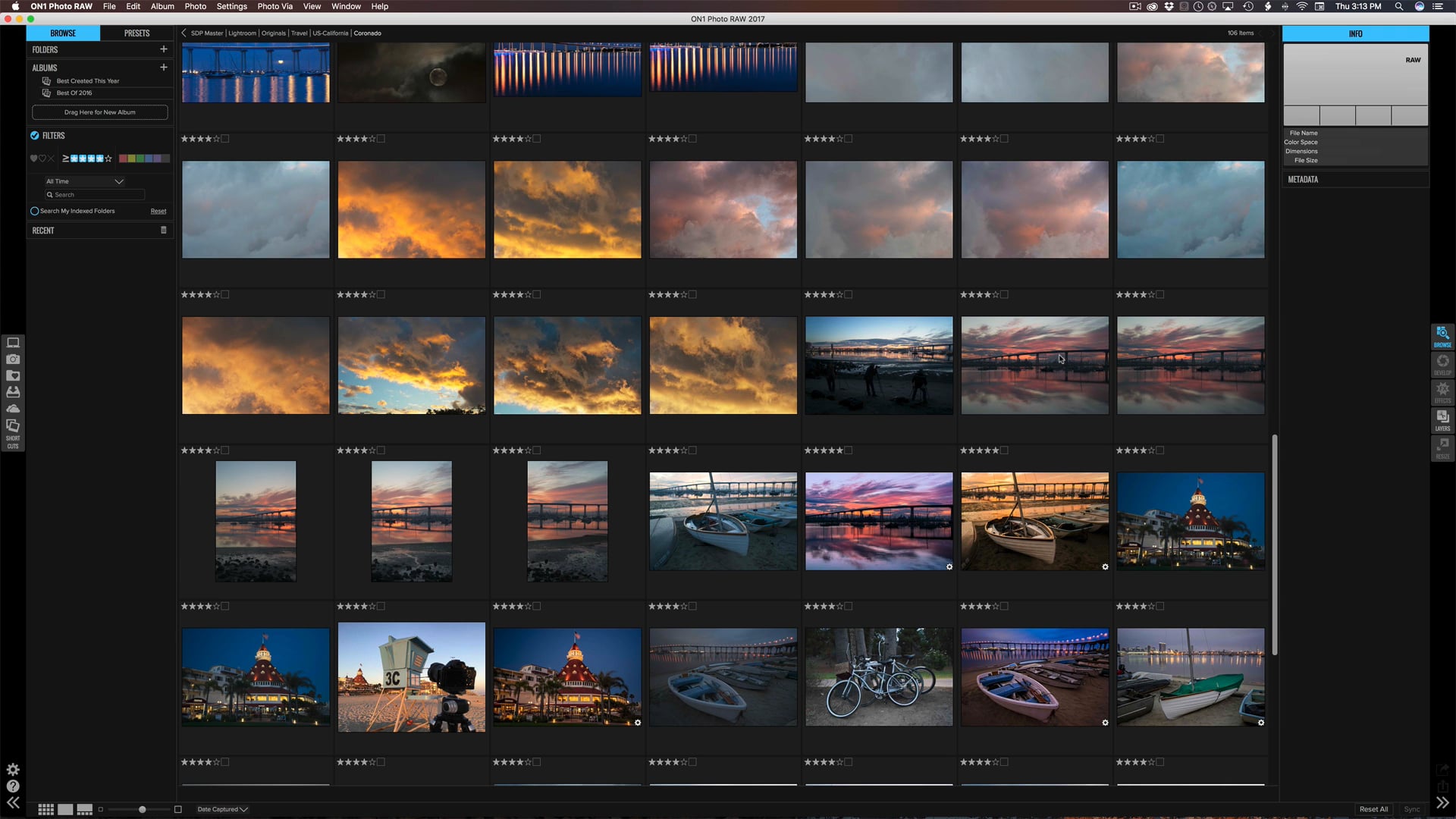
Task: Open the Develop module icon
Action: 1442,364
